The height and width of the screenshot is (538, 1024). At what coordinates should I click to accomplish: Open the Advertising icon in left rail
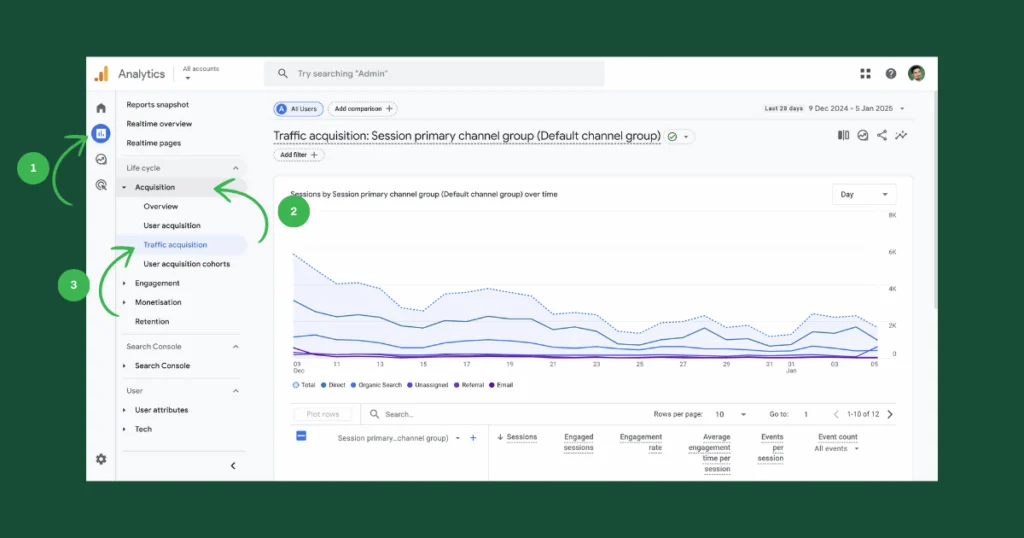pyautogui.click(x=101, y=185)
